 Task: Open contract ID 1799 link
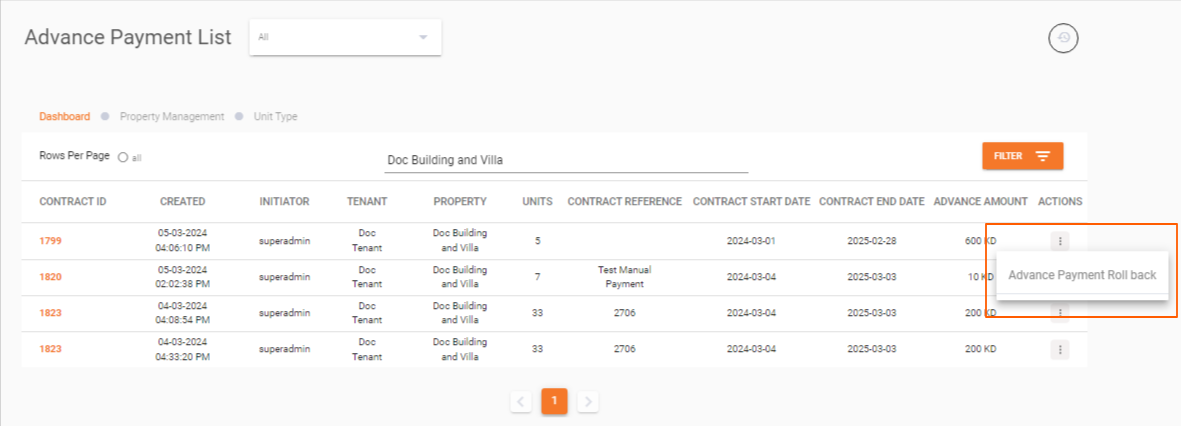(x=50, y=241)
